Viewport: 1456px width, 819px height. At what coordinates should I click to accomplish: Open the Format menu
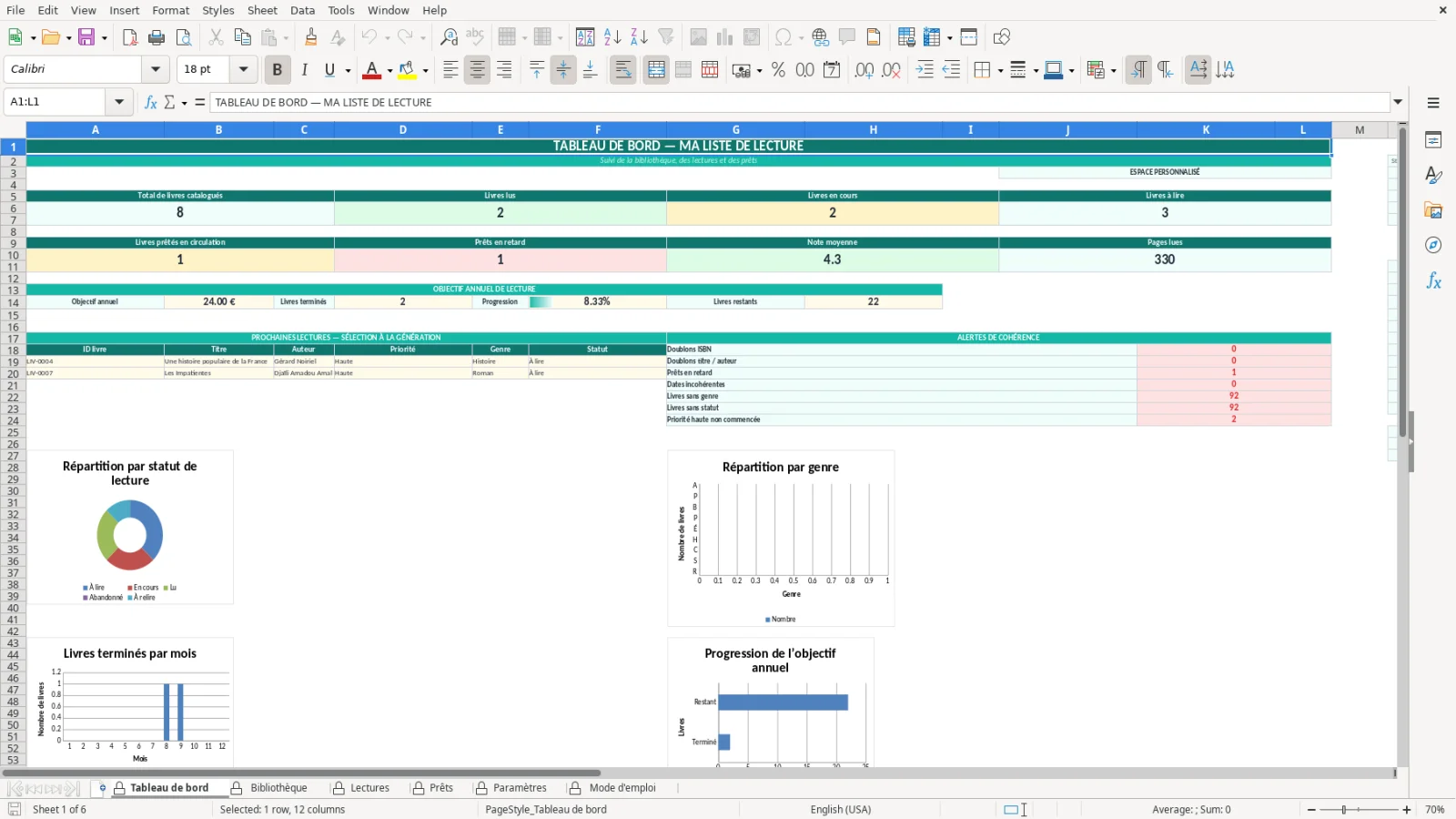click(170, 10)
